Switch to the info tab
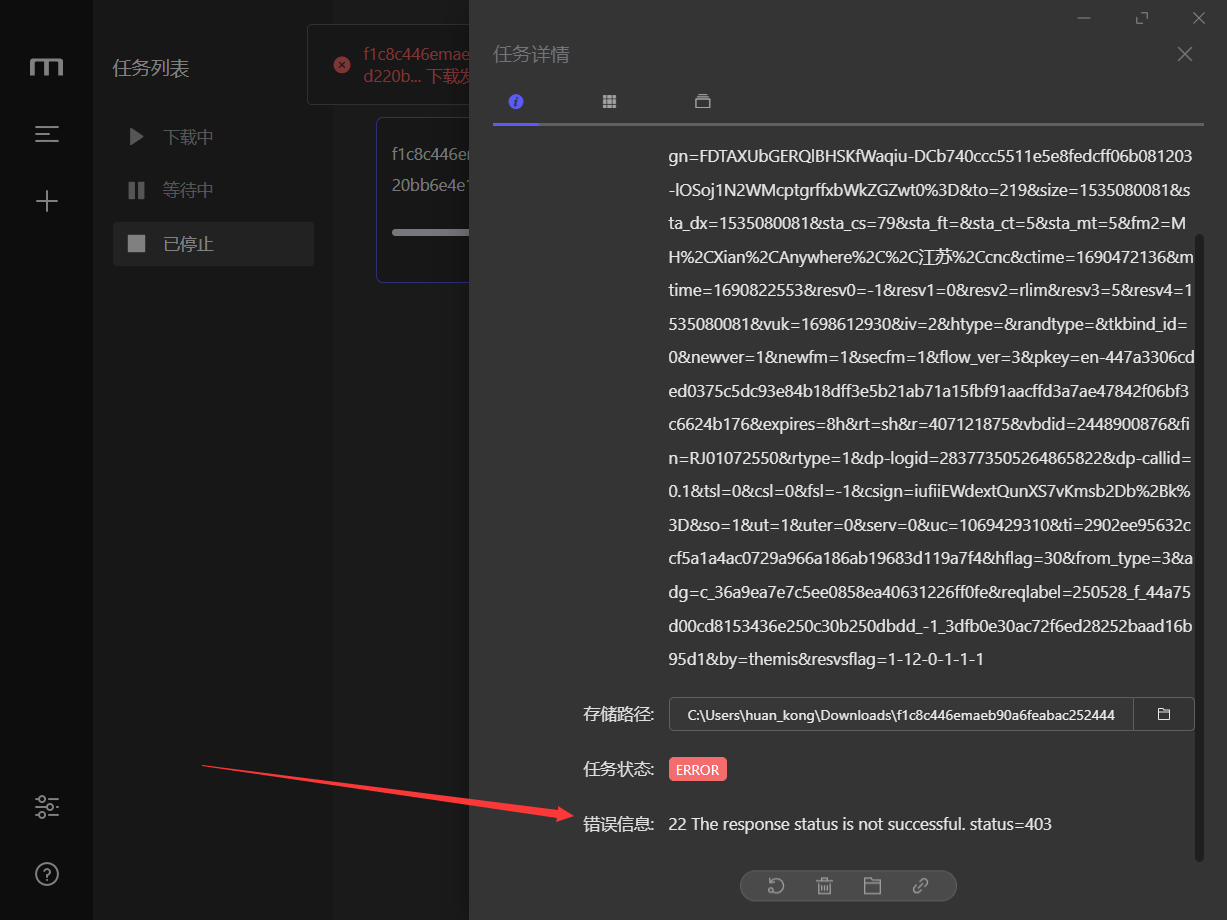The height and width of the screenshot is (920, 1227). [516, 101]
